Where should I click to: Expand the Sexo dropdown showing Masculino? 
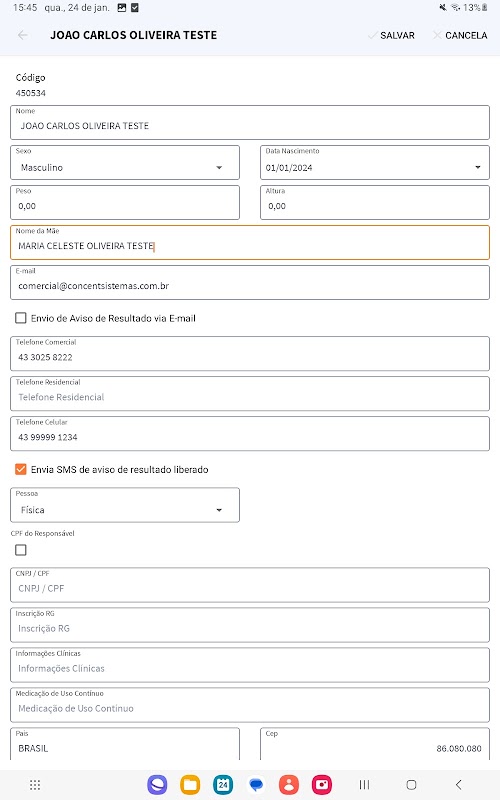tap(125, 163)
